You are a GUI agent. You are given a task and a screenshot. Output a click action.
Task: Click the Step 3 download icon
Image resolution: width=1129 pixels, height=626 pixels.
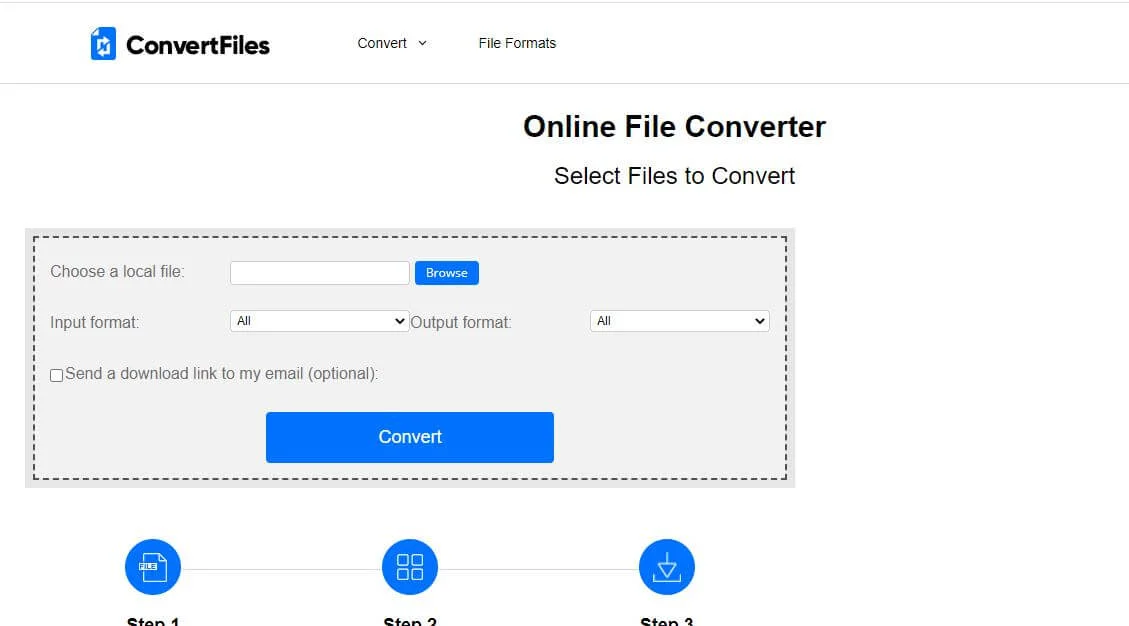[667, 567]
